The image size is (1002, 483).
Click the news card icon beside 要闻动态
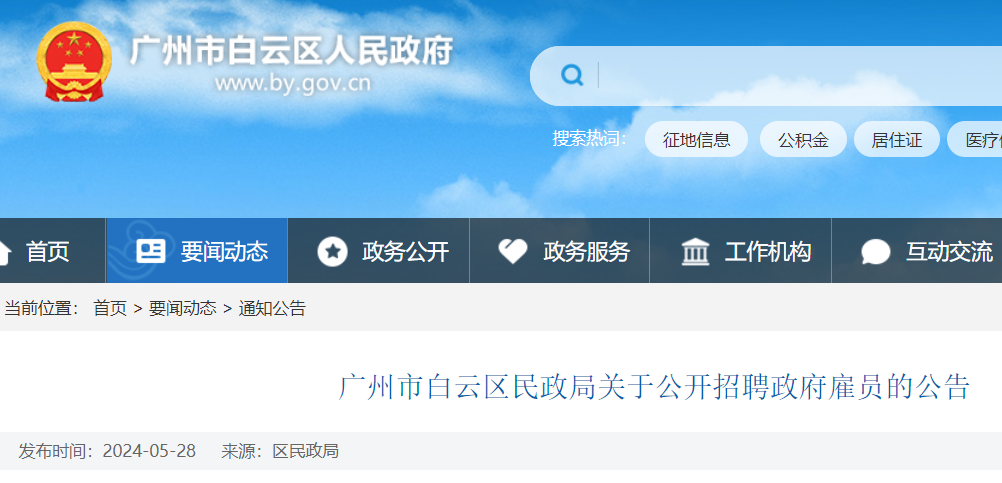coord(151,251)
